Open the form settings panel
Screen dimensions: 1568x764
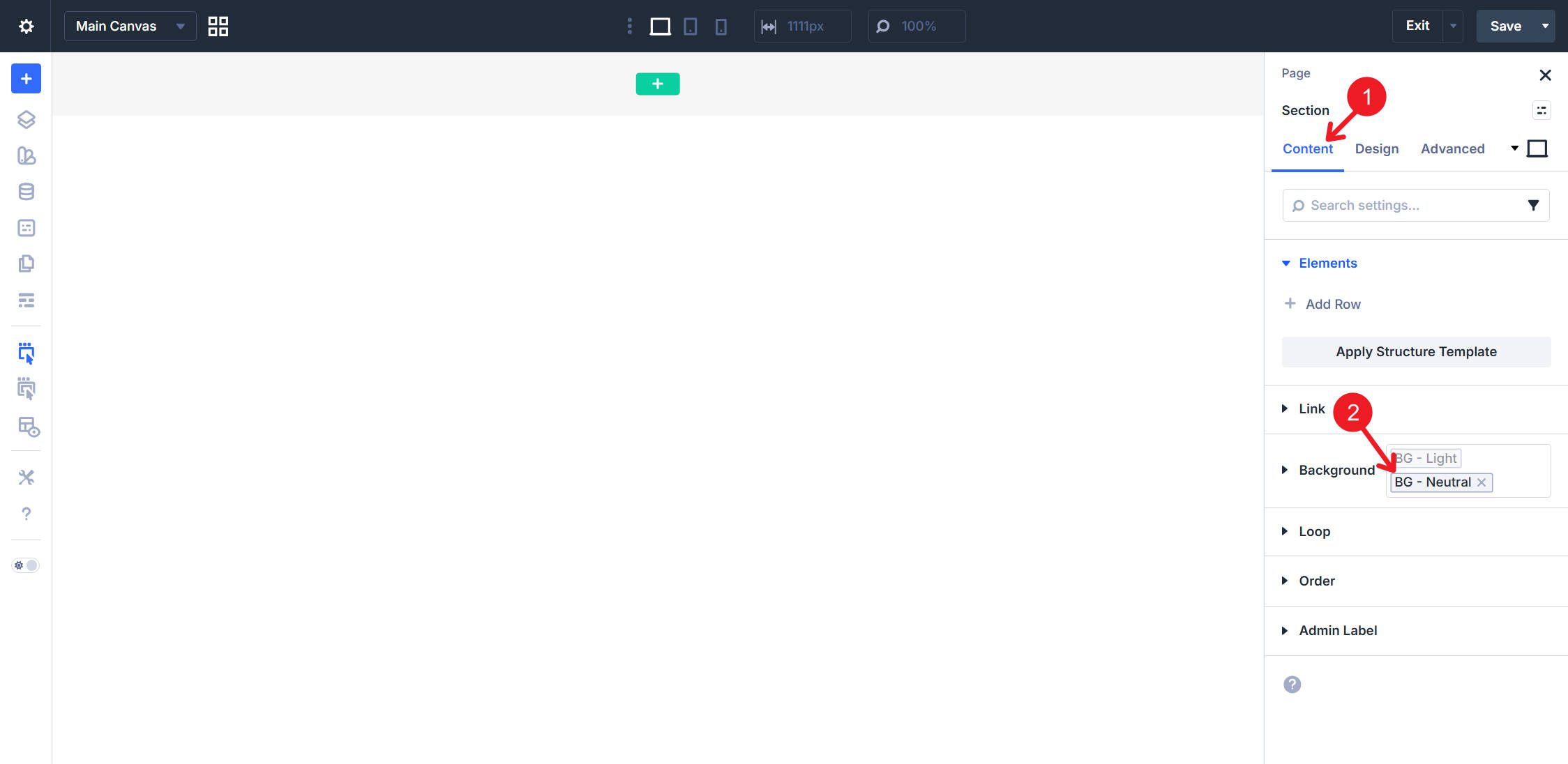point(26,228)
